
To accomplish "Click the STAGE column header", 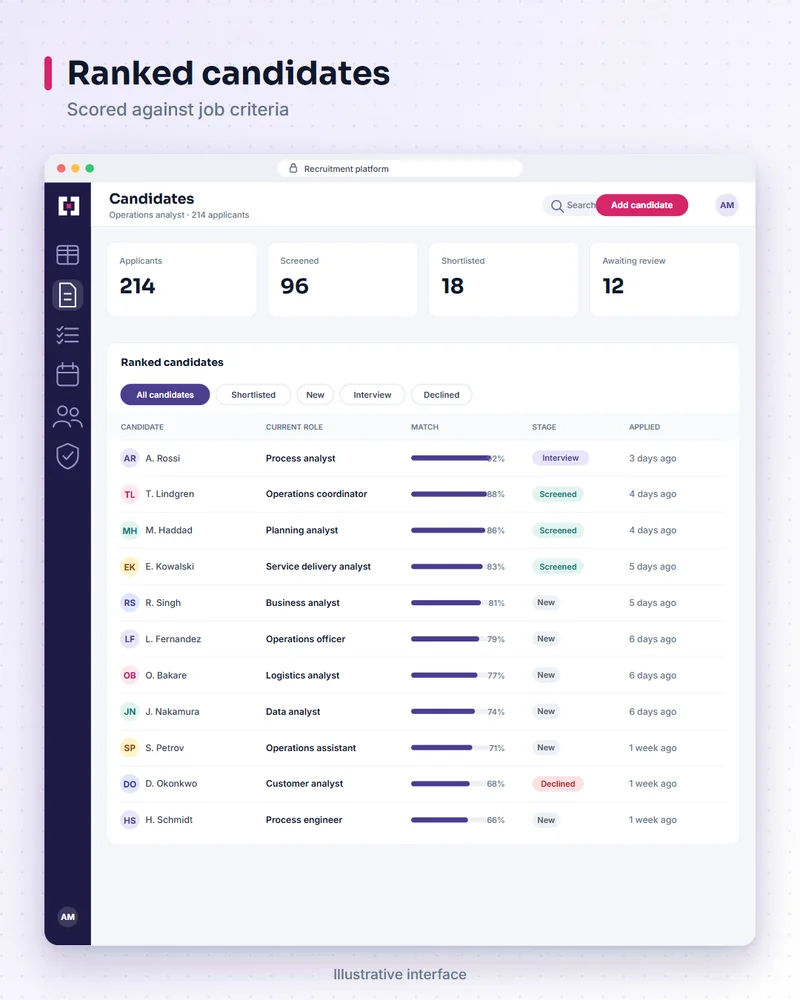I will [x=544, y=427].
